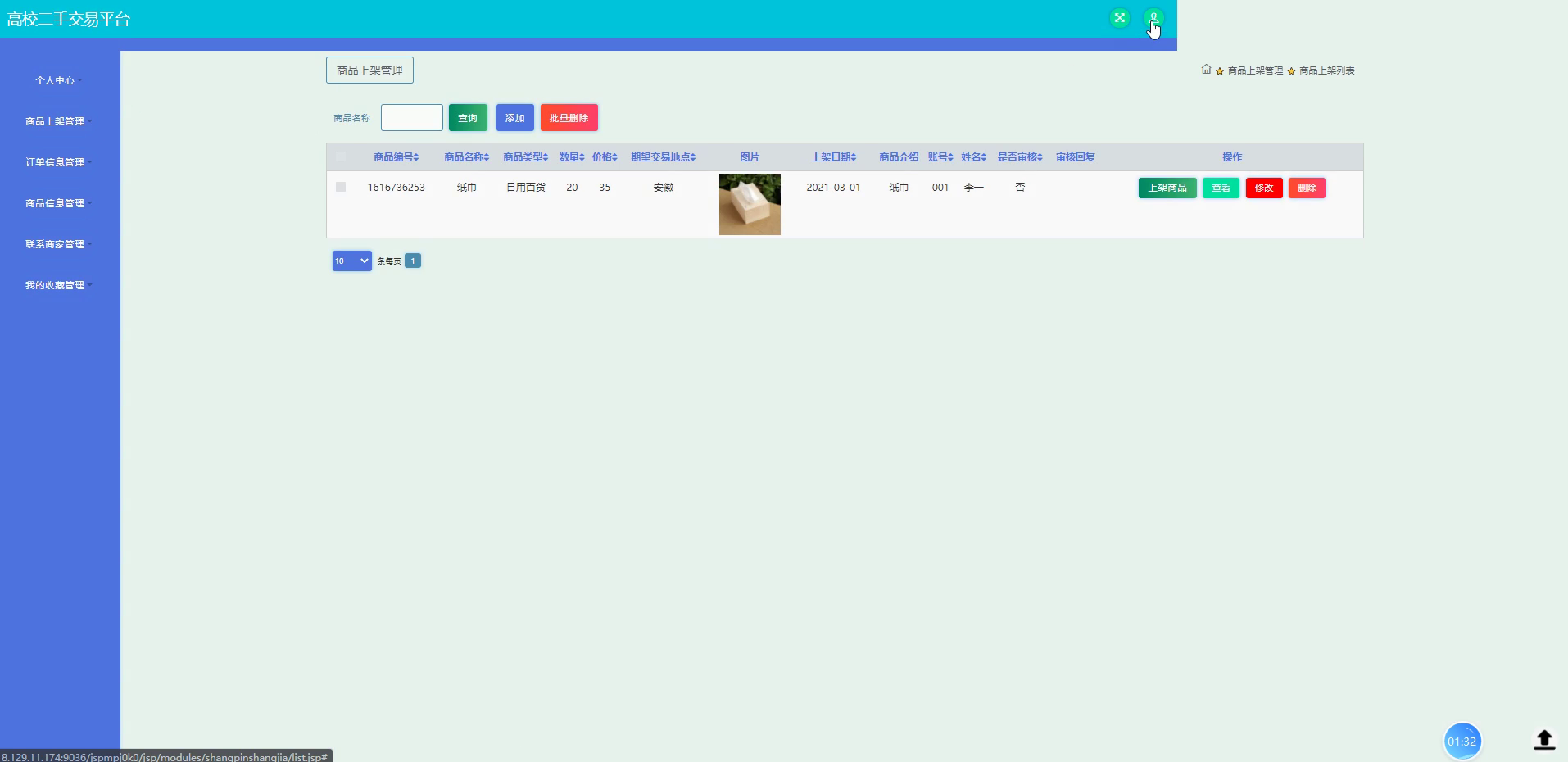Open the page size dropdown showing 10

click(352, 261)
